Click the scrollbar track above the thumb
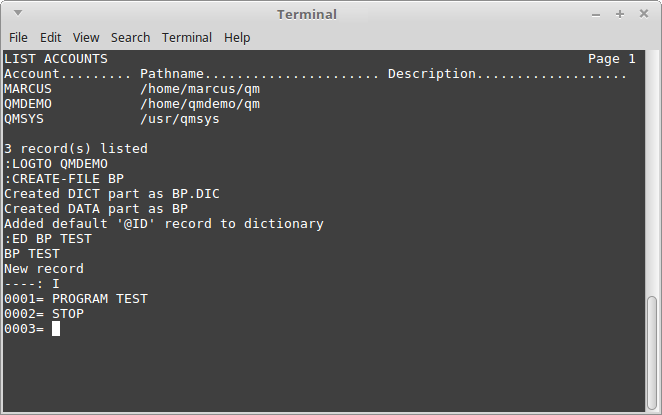The width and height of the screenshot is (662, 415). 652,173
